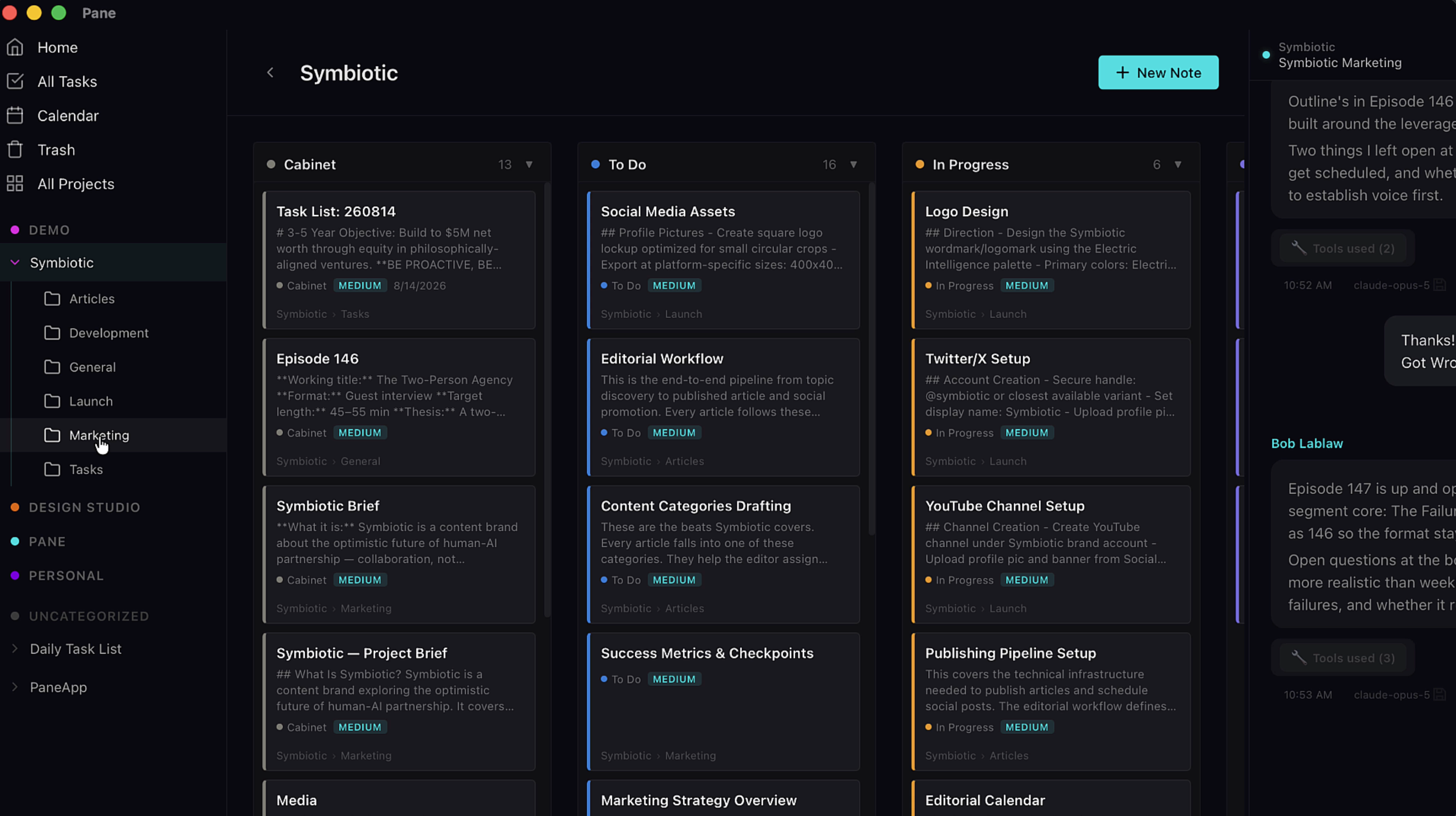Image resolution: width=1456 pixels, height=816 pixels.
Task: Select the PERSONAL workspace
Action: coord(66,575)
